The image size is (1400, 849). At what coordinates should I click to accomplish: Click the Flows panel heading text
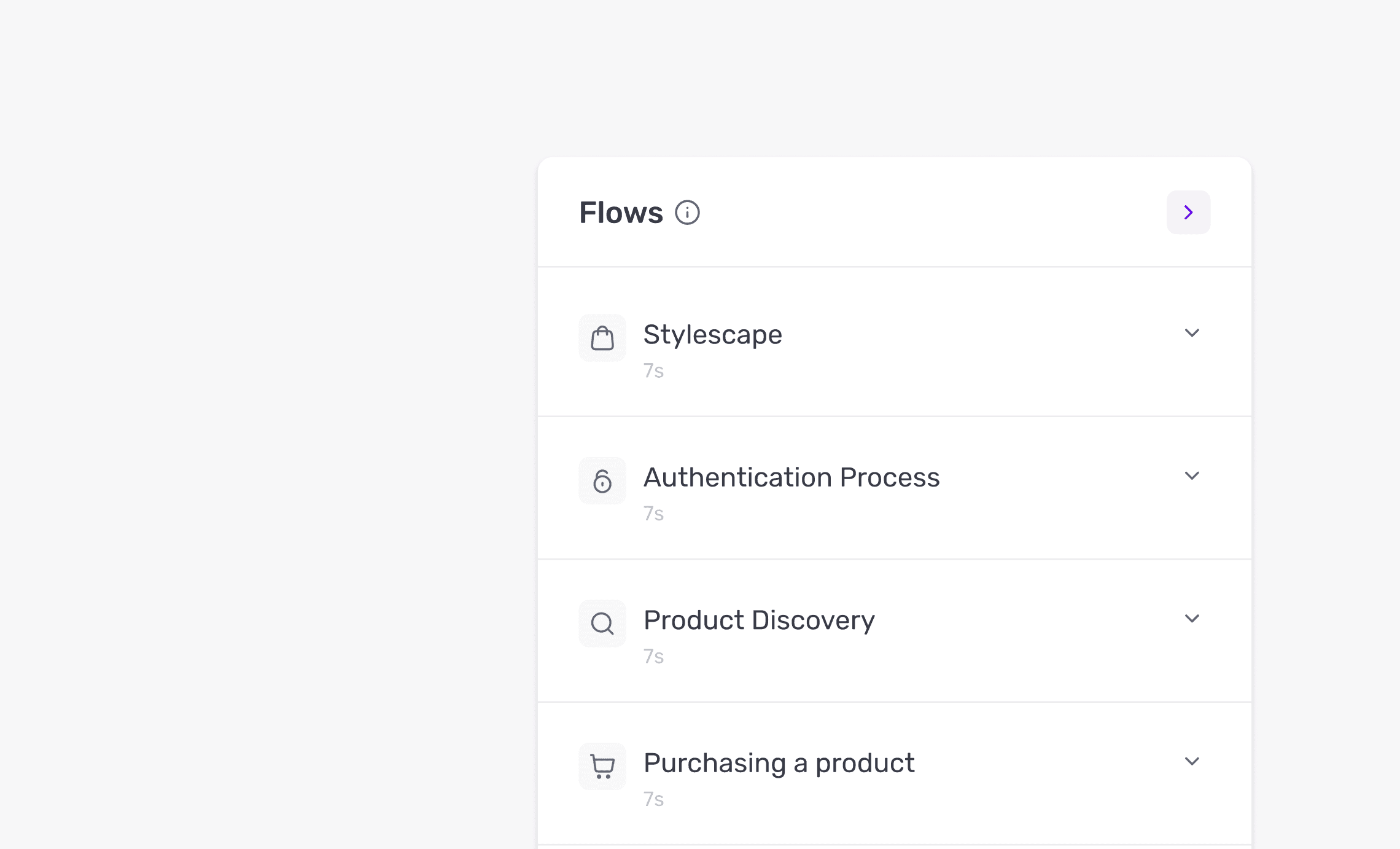[x=621, y=213]
